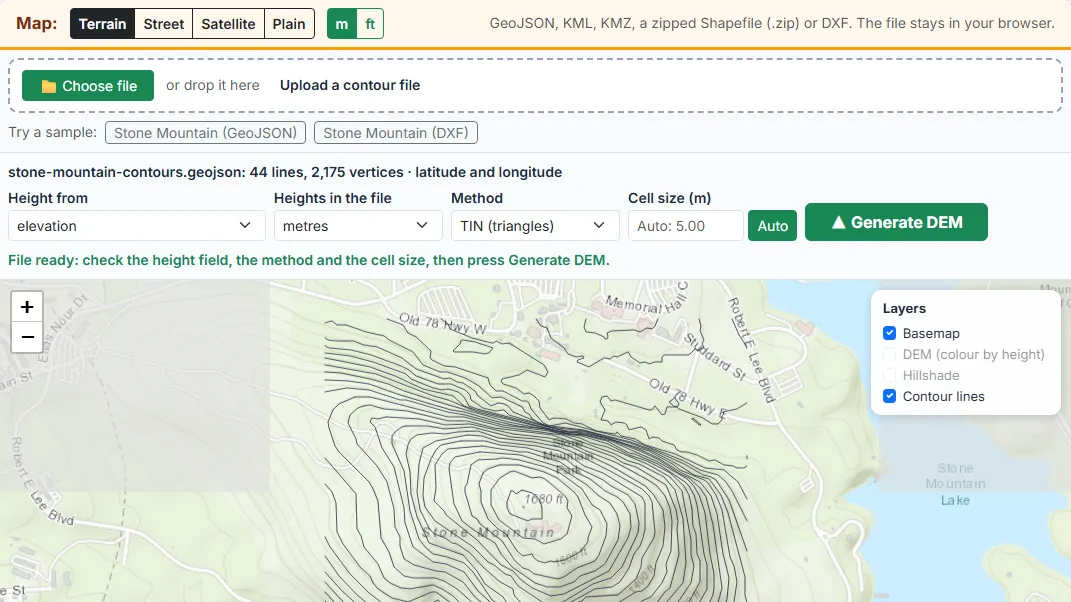Image resolution: width=1071 pixels, height=602 pixels.
Task: Toggle the Contour lines checkbox
Action: coord(889,396)
